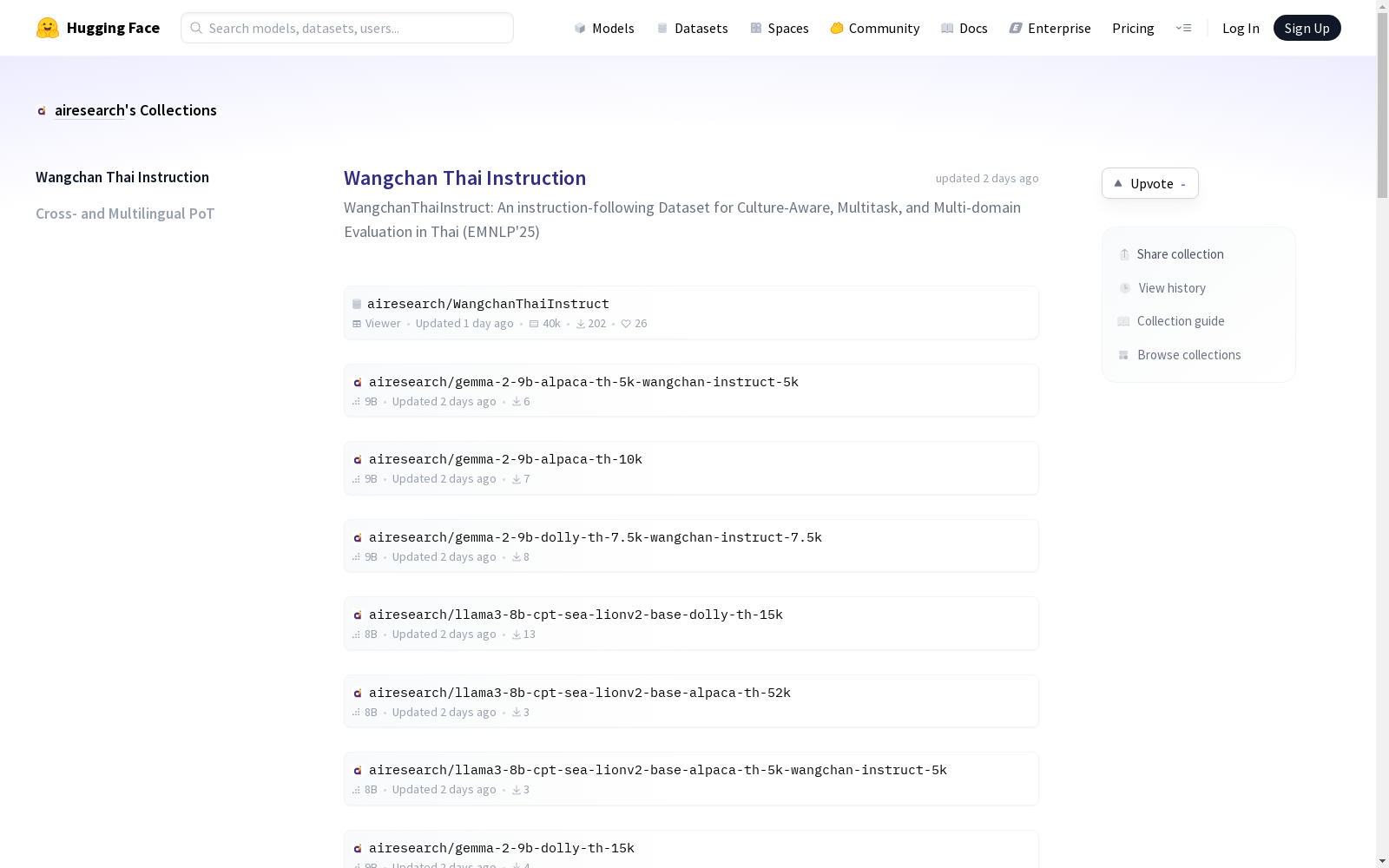Screen dimensions: 1389x868
Task: Upvote the Wangchan Thai Instruction collection
Action: [x=1150, y=183]
